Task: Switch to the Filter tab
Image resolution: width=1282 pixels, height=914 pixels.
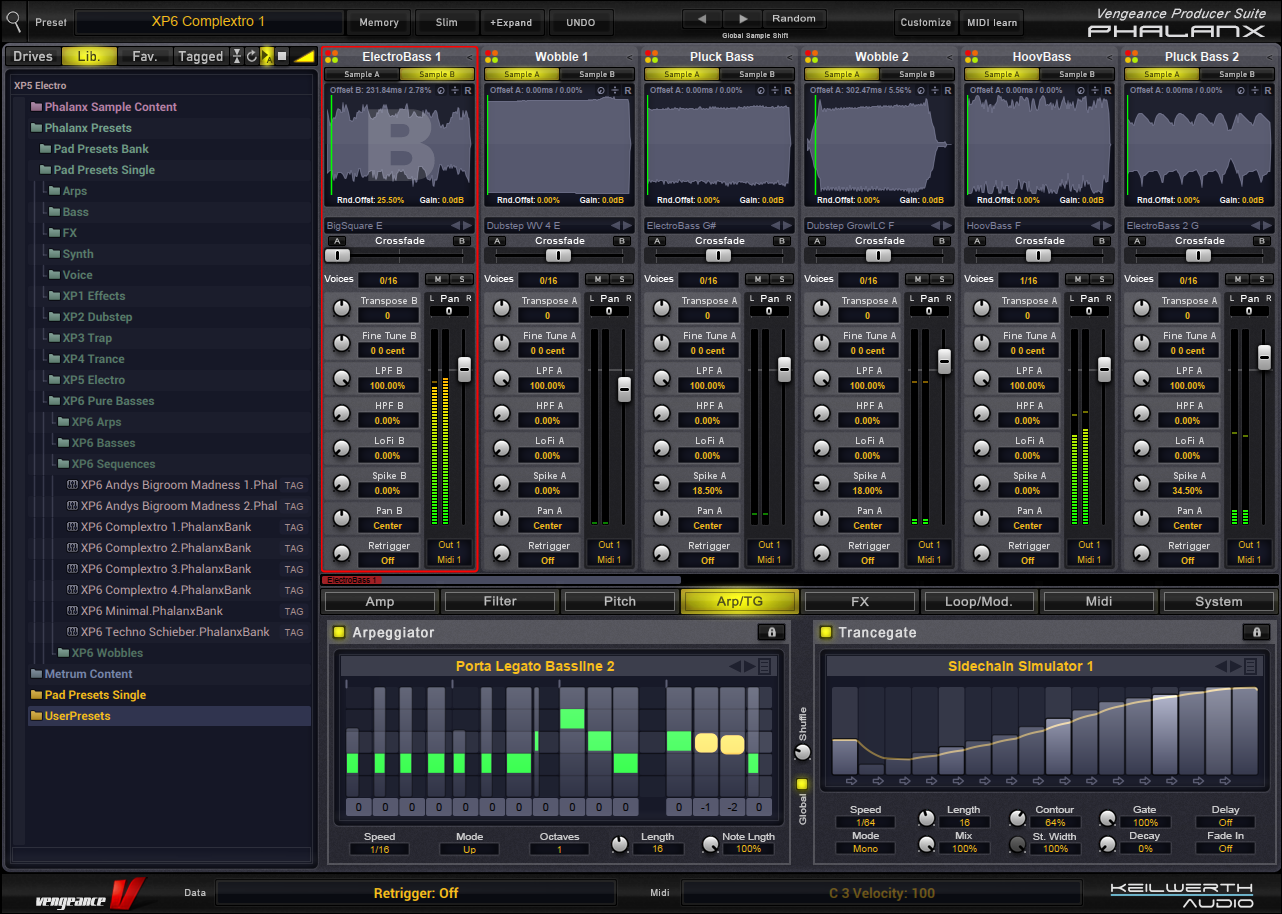Action: coord(500,601)
